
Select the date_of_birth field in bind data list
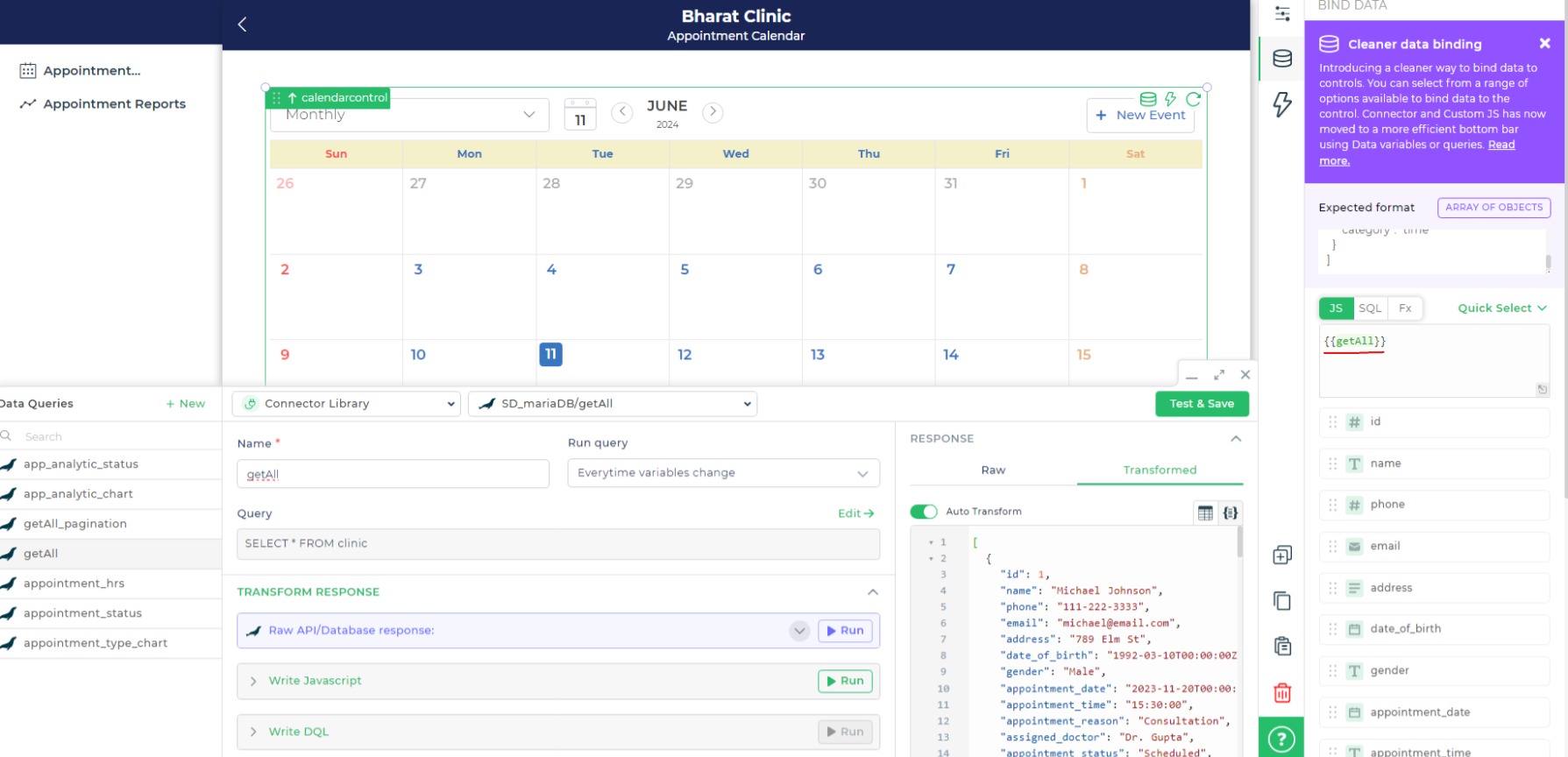1434,629
